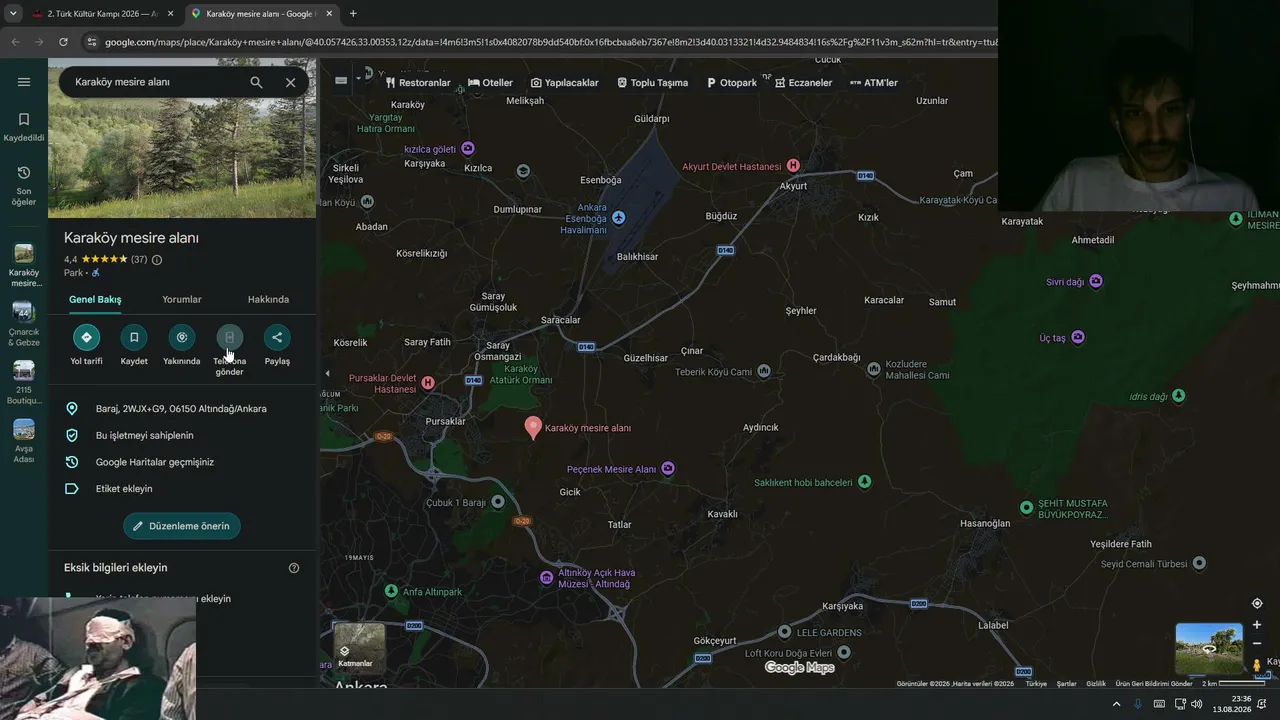The width and height of the screenshot is (1280, 720).
Task: Filter map by Toplu Taşıma
Action: coord(653,83)
